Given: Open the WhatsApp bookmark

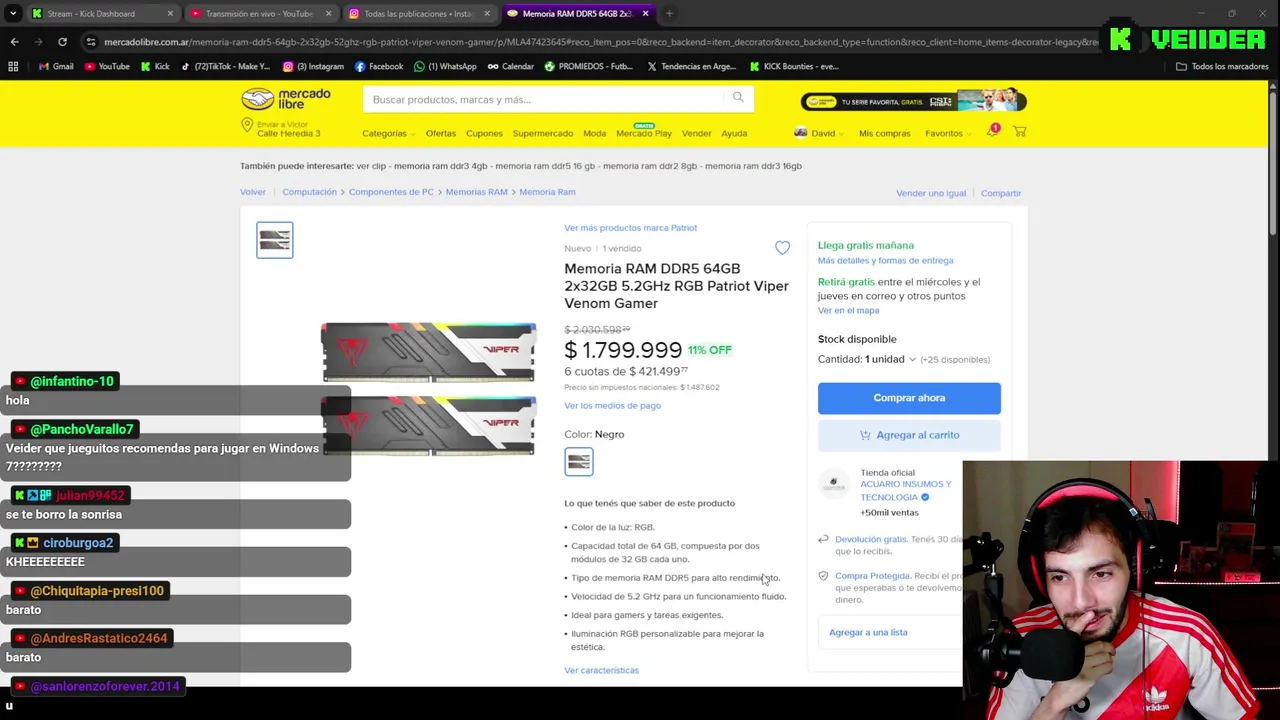Looking at the screenshot, I should pos(445,66).
